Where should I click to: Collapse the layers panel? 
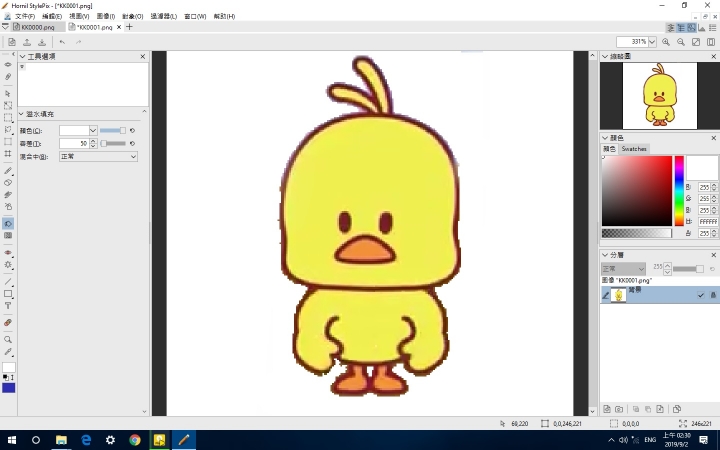pyautogui.click(x=605, y=255)
